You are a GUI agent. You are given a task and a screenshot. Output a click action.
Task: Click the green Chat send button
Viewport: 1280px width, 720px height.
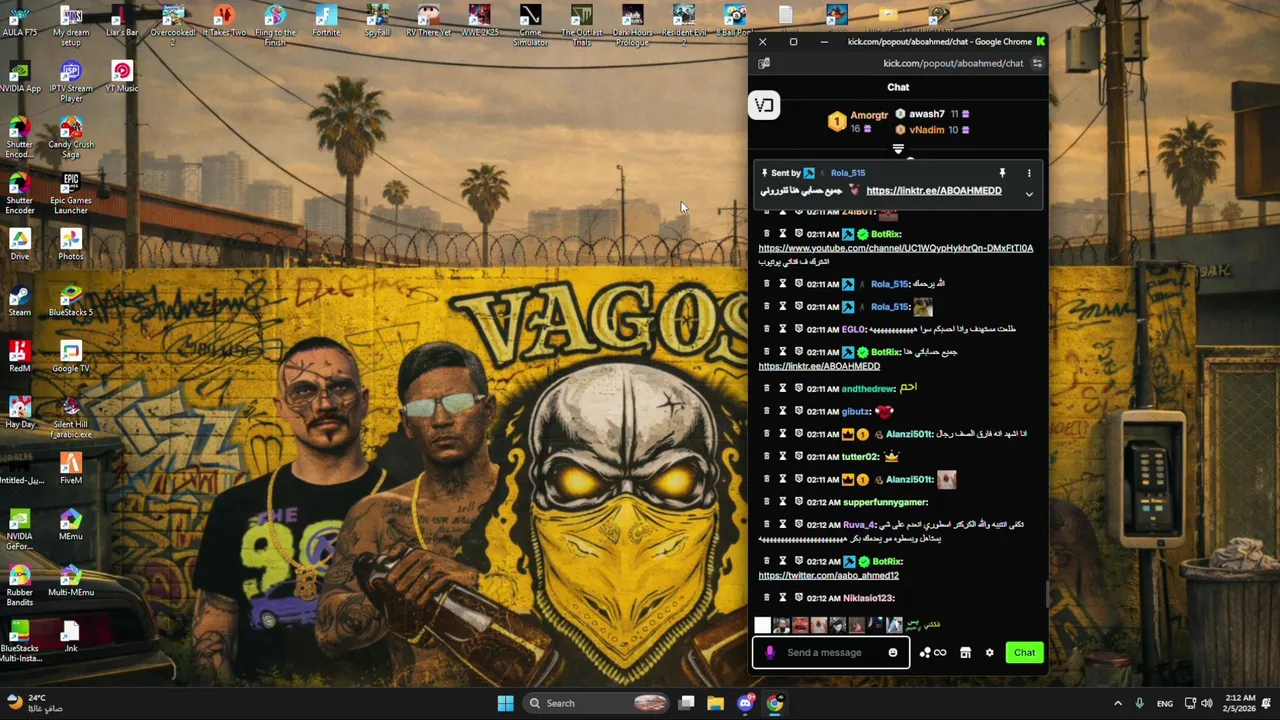point(1024,653)
